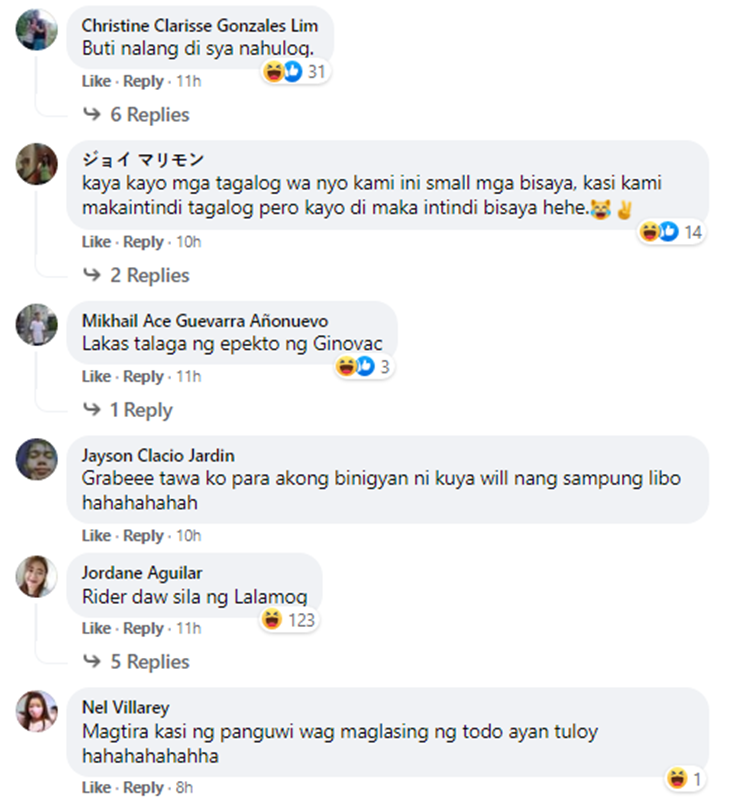Expand the 6 Replies thread
The height and width of the screenshot is (799, 750).
[x=137, y=115]
